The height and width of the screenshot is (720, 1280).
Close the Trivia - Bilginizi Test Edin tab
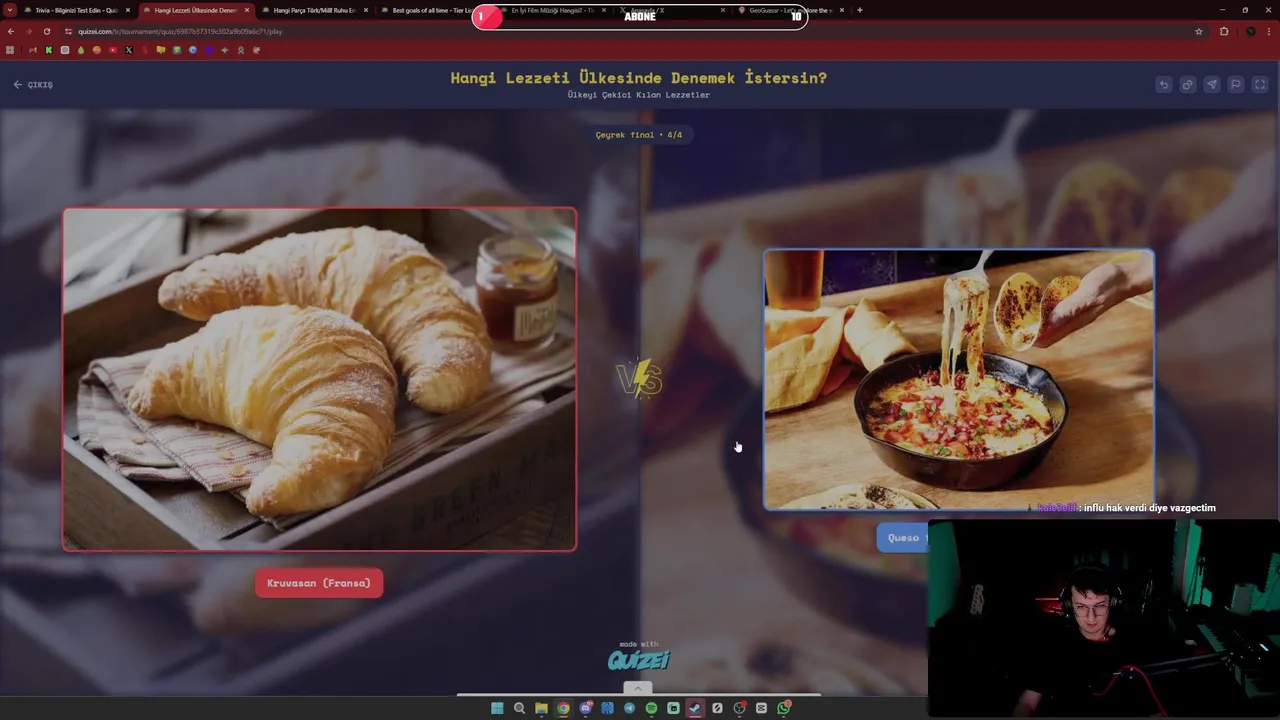tap(128, 10)
